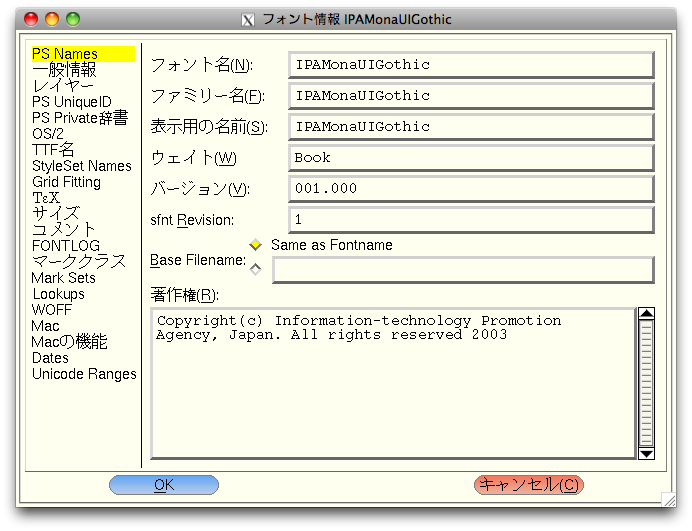Click the window resize grip corner
The width and height of the screenshot is (692, 531).
point(669,499)
